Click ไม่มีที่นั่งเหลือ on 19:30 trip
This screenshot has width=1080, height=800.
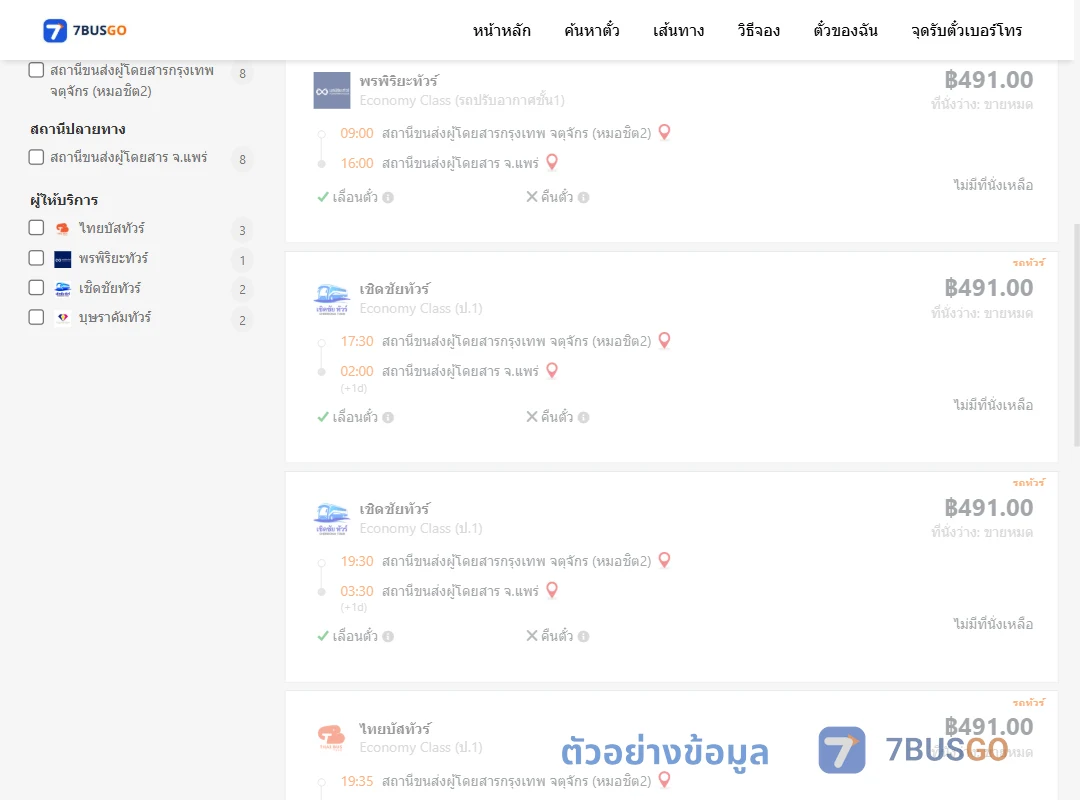pyautogui.click(x=993, y=624)
